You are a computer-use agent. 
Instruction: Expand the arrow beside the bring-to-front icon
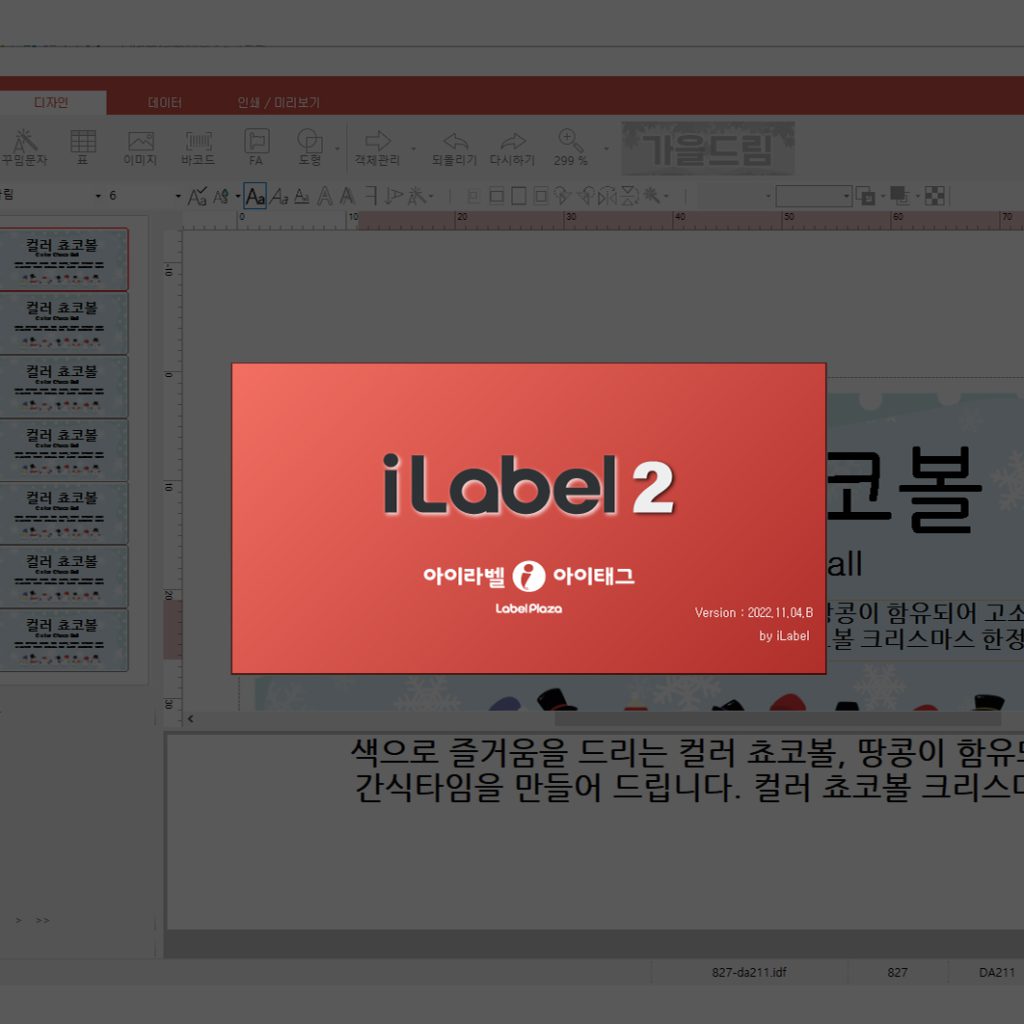coord(883,196)
